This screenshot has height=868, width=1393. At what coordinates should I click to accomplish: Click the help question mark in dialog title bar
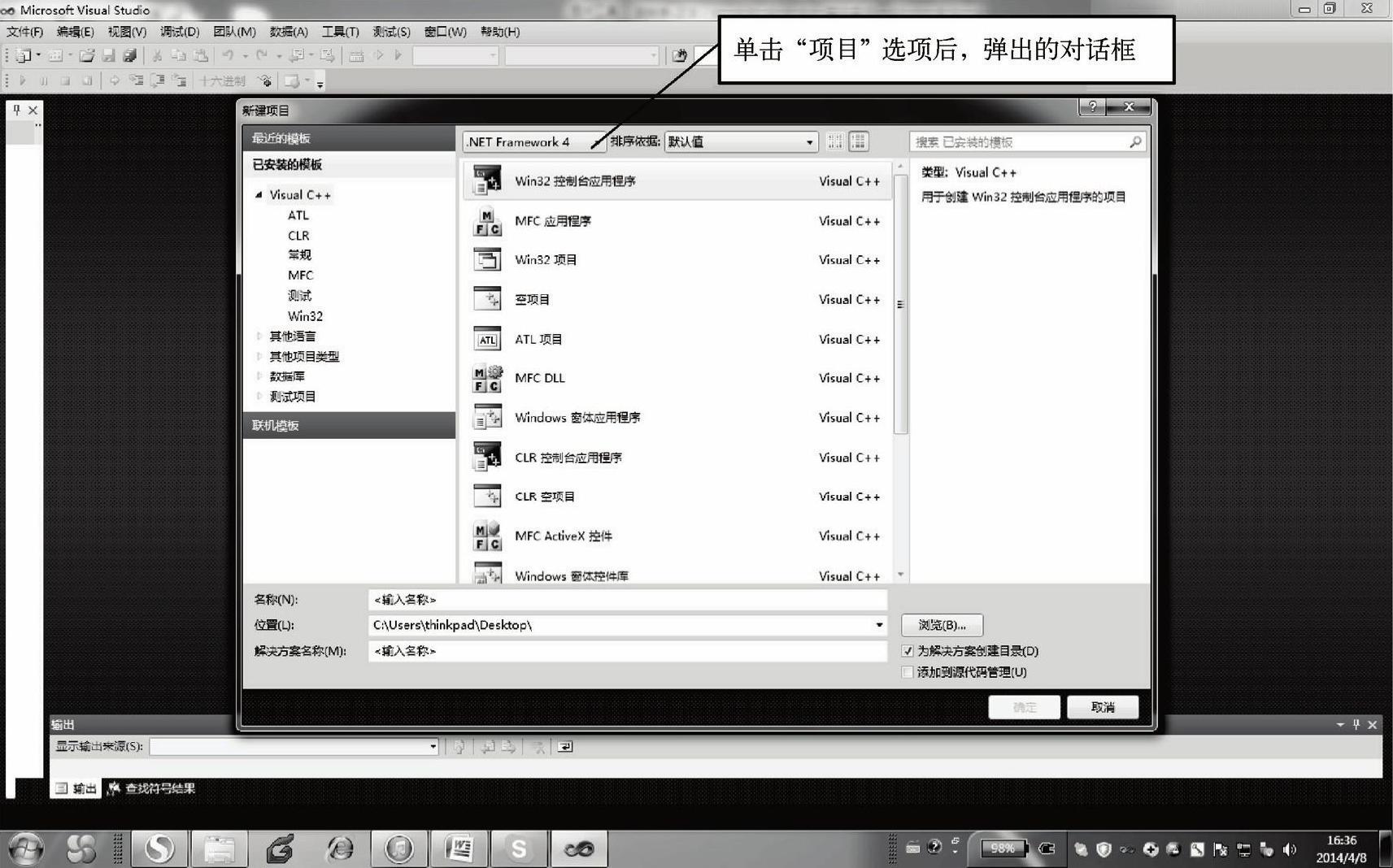coord(1092,106)
